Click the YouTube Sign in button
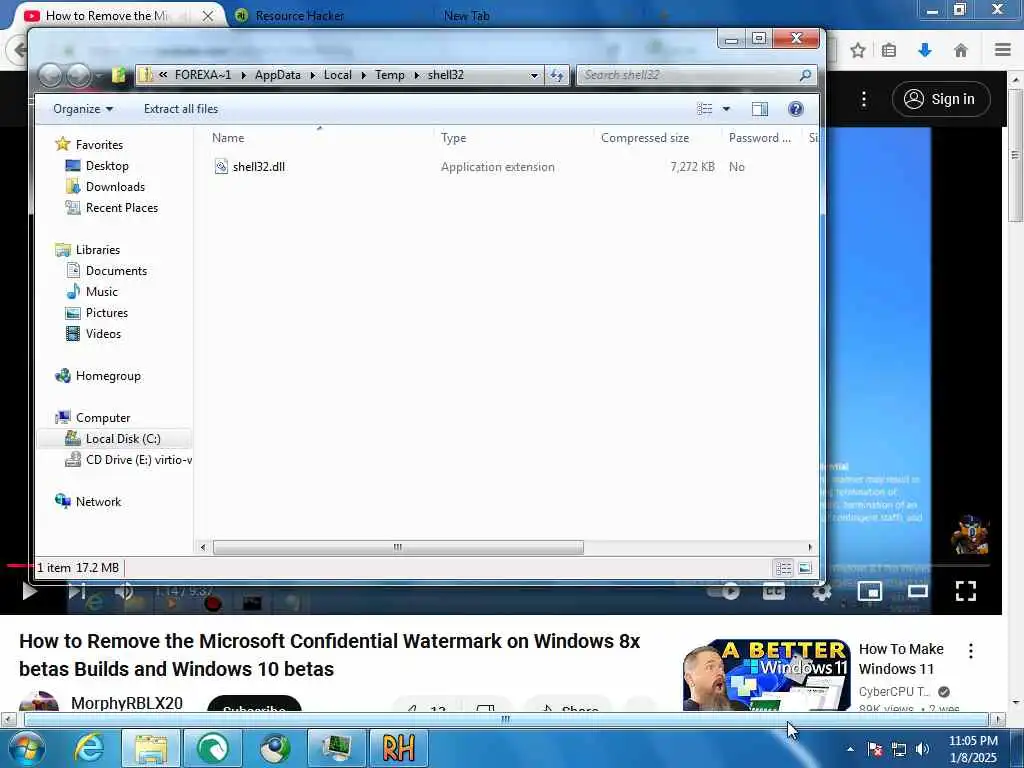 coord(940,99)
